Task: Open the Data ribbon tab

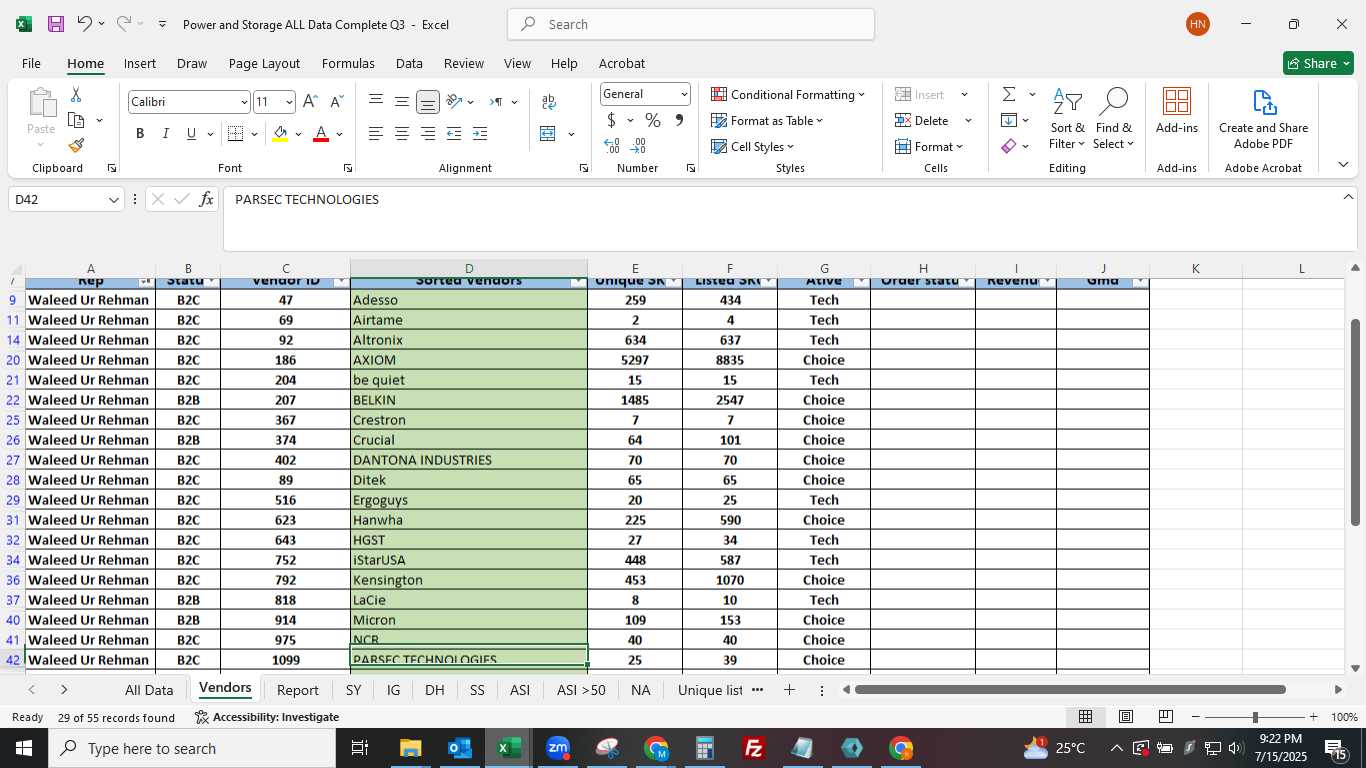Action: (x=409, y=63)
